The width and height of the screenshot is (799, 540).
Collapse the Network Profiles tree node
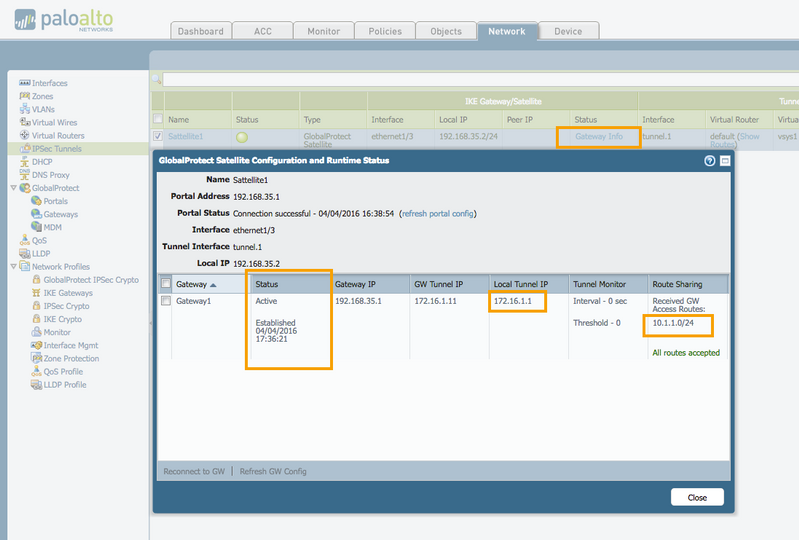[13, 267]
